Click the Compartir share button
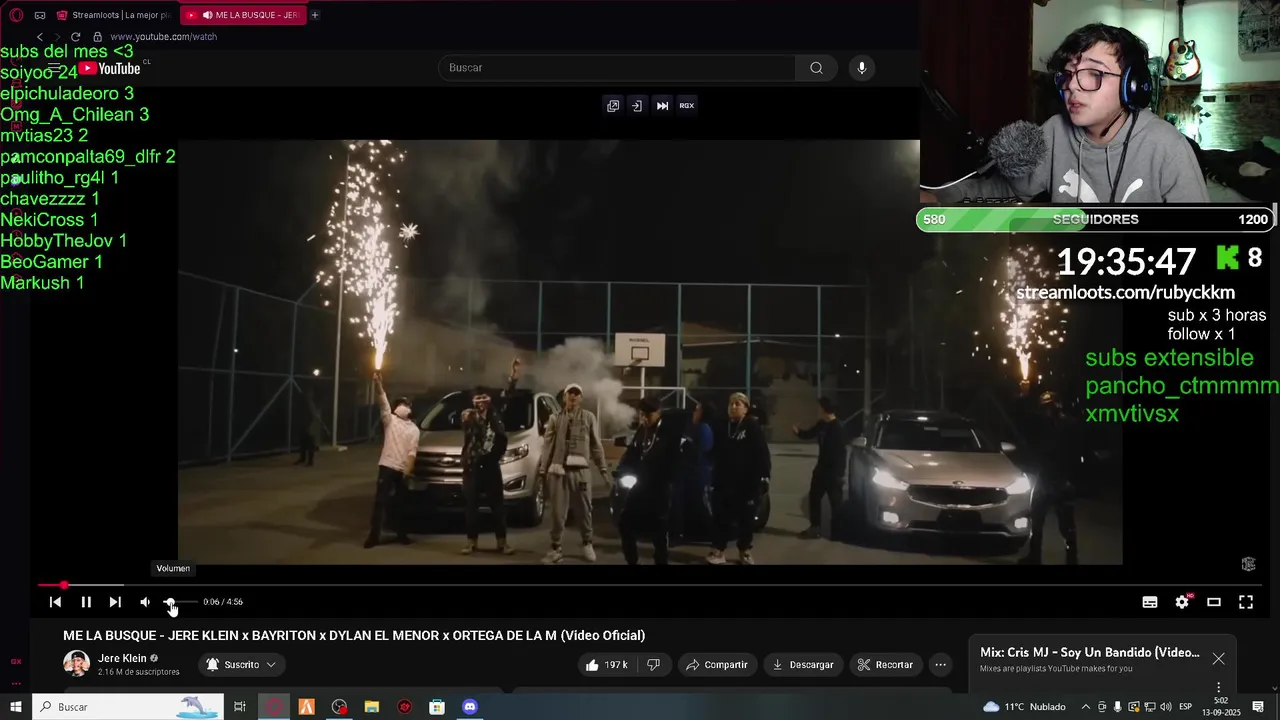This screenshot has width=1280, height=720. [717, 665]
